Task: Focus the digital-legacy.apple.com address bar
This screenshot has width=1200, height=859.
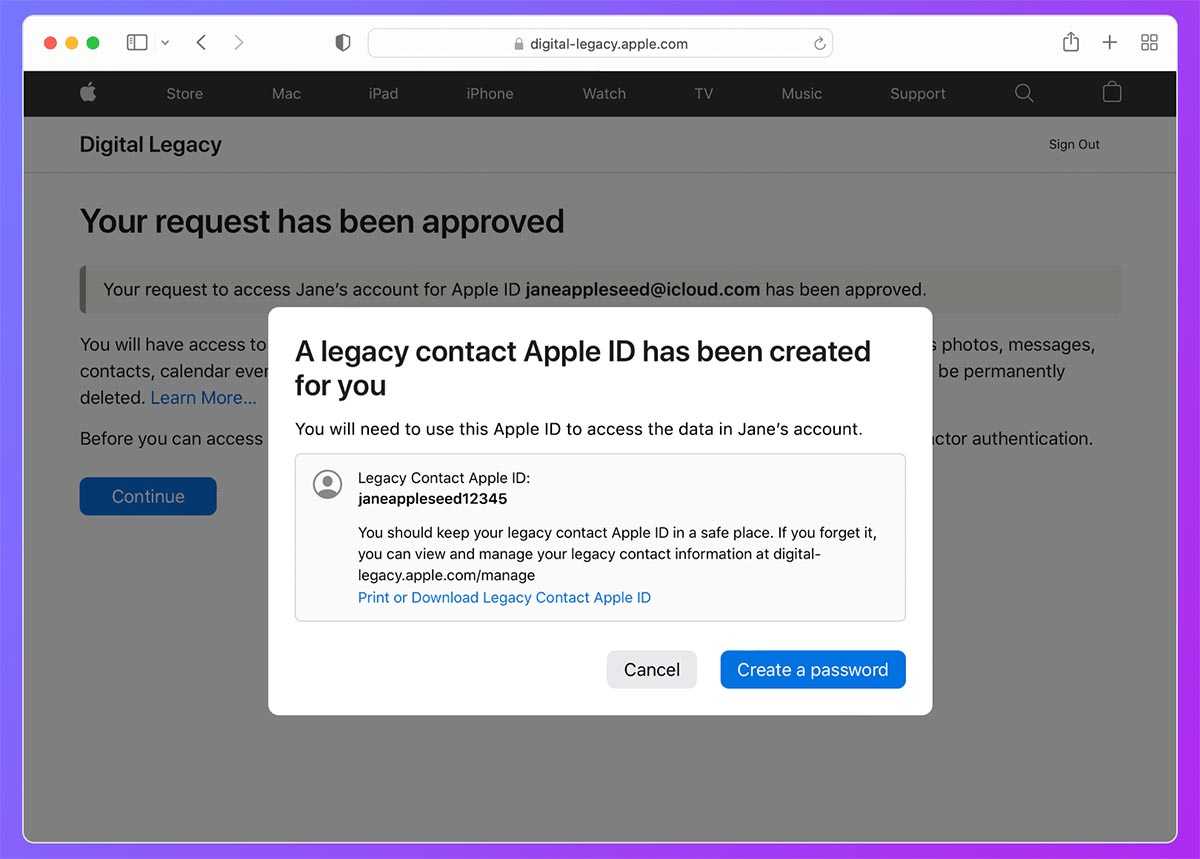Action: [600, 43]
